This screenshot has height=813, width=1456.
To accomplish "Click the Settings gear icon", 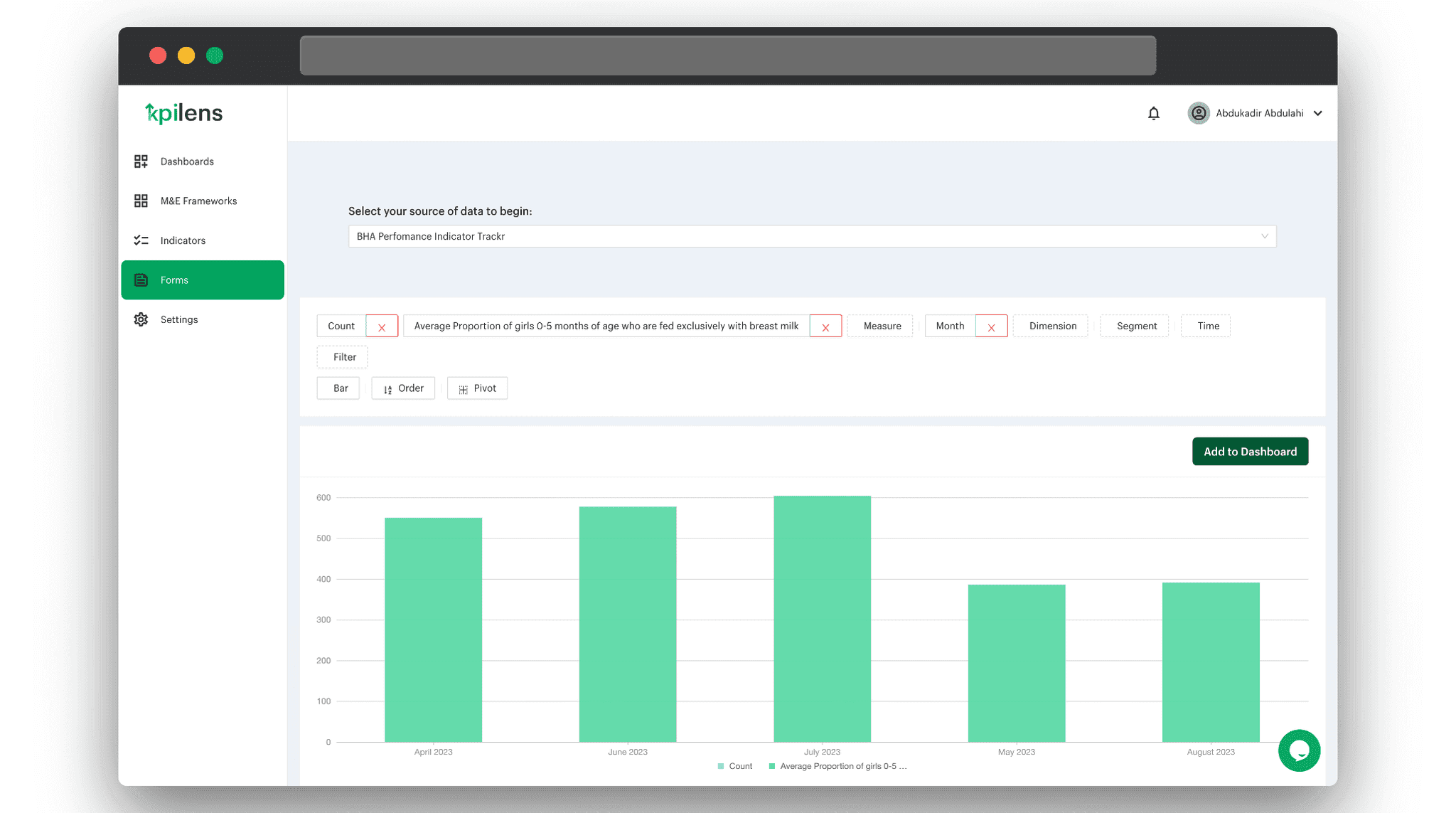I will [x=141, y=319].
